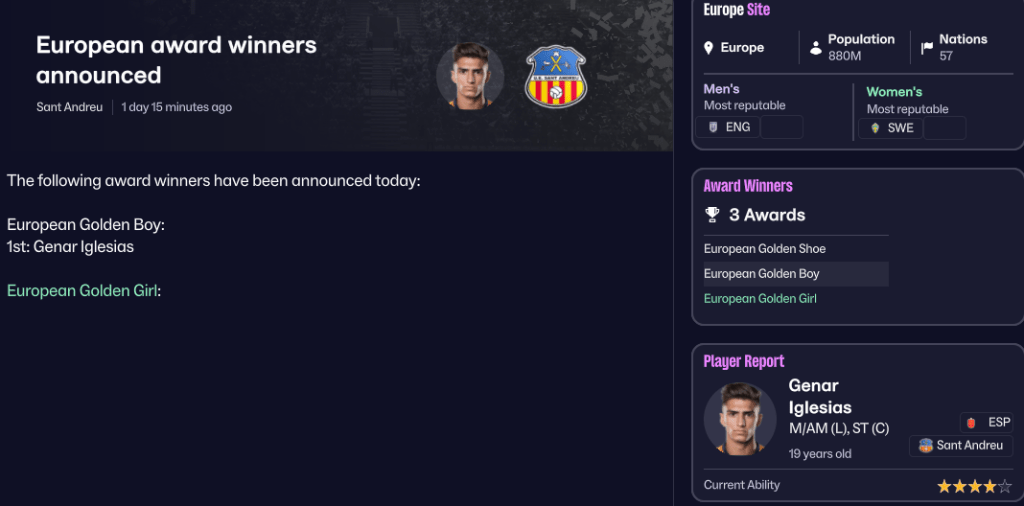Select the ENG most reputable men's nation

(x=728, y=127)
